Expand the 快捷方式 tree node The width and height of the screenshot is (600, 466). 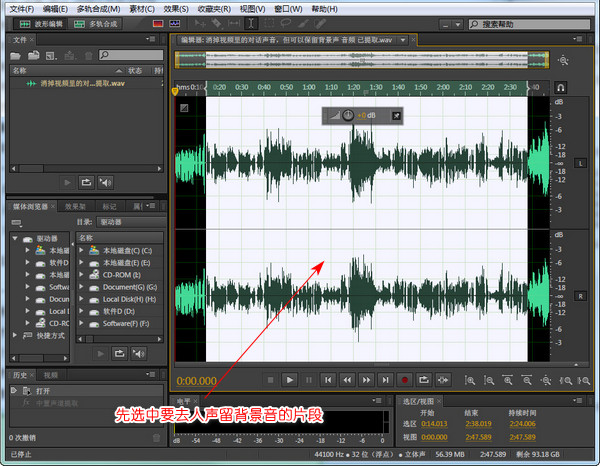click(15, 335)
